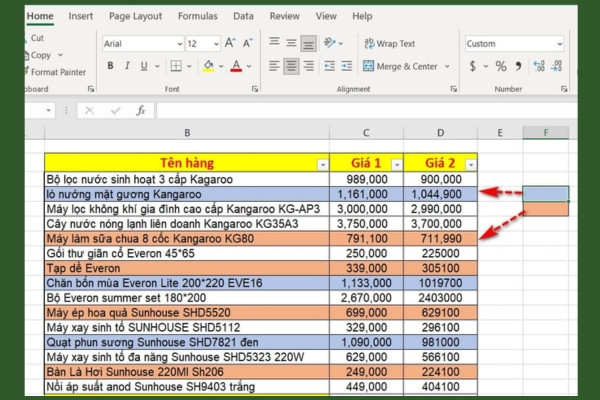Open filter dropdown for Giá 1

click(x=397, y=165)
